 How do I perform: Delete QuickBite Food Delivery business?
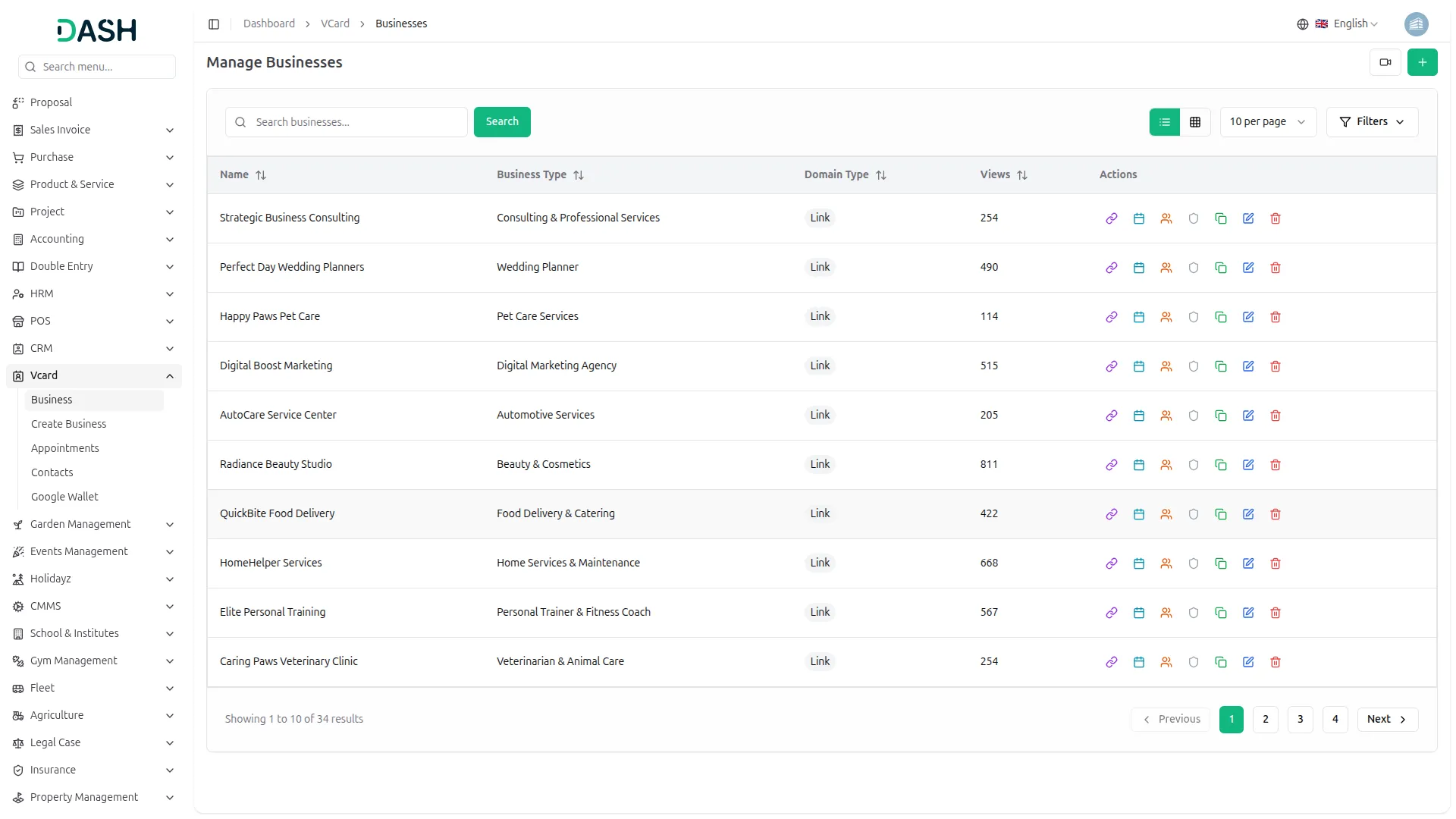(x=1276, y=514)
